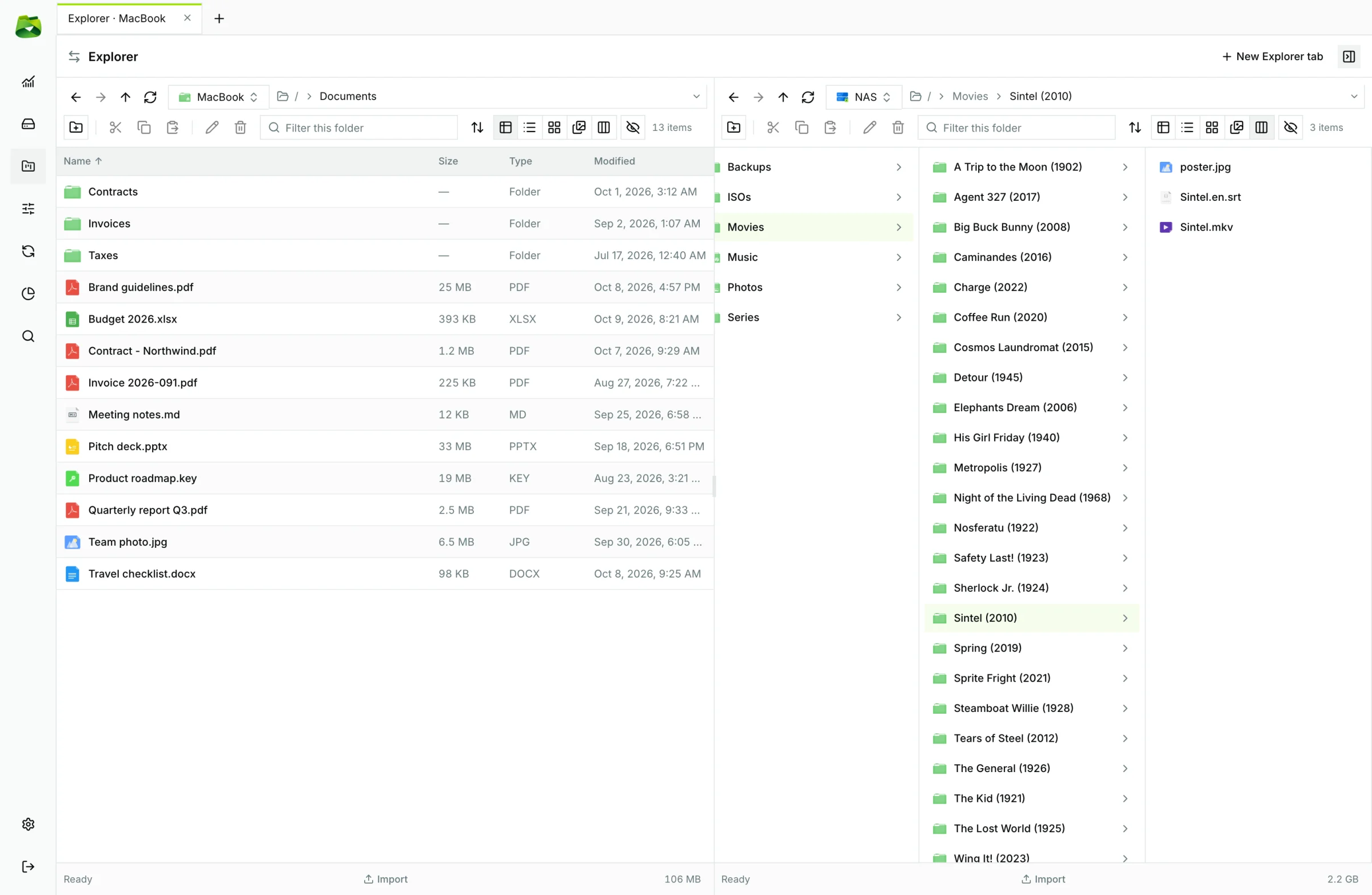Expand the right pane path history dropdown
The height and width of the screenshot is (895, 1372).
click(x=1354, y=96)
